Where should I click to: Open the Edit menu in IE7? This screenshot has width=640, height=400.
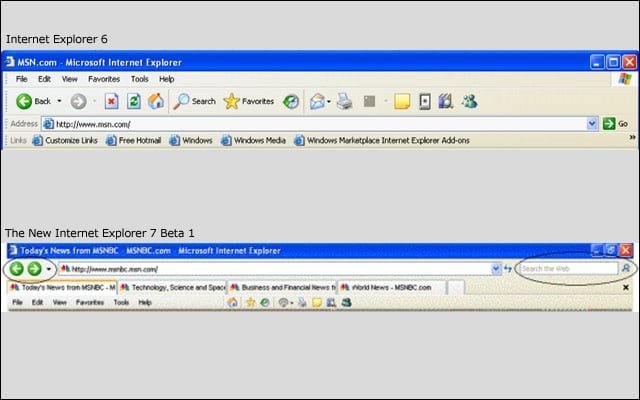38,302
